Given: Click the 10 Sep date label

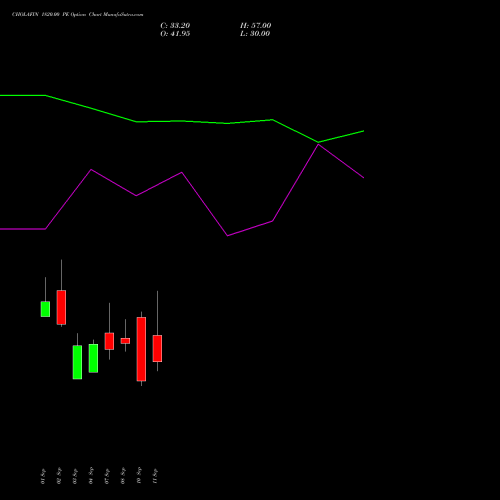Looking at the screenshot, I should point(139,476).
